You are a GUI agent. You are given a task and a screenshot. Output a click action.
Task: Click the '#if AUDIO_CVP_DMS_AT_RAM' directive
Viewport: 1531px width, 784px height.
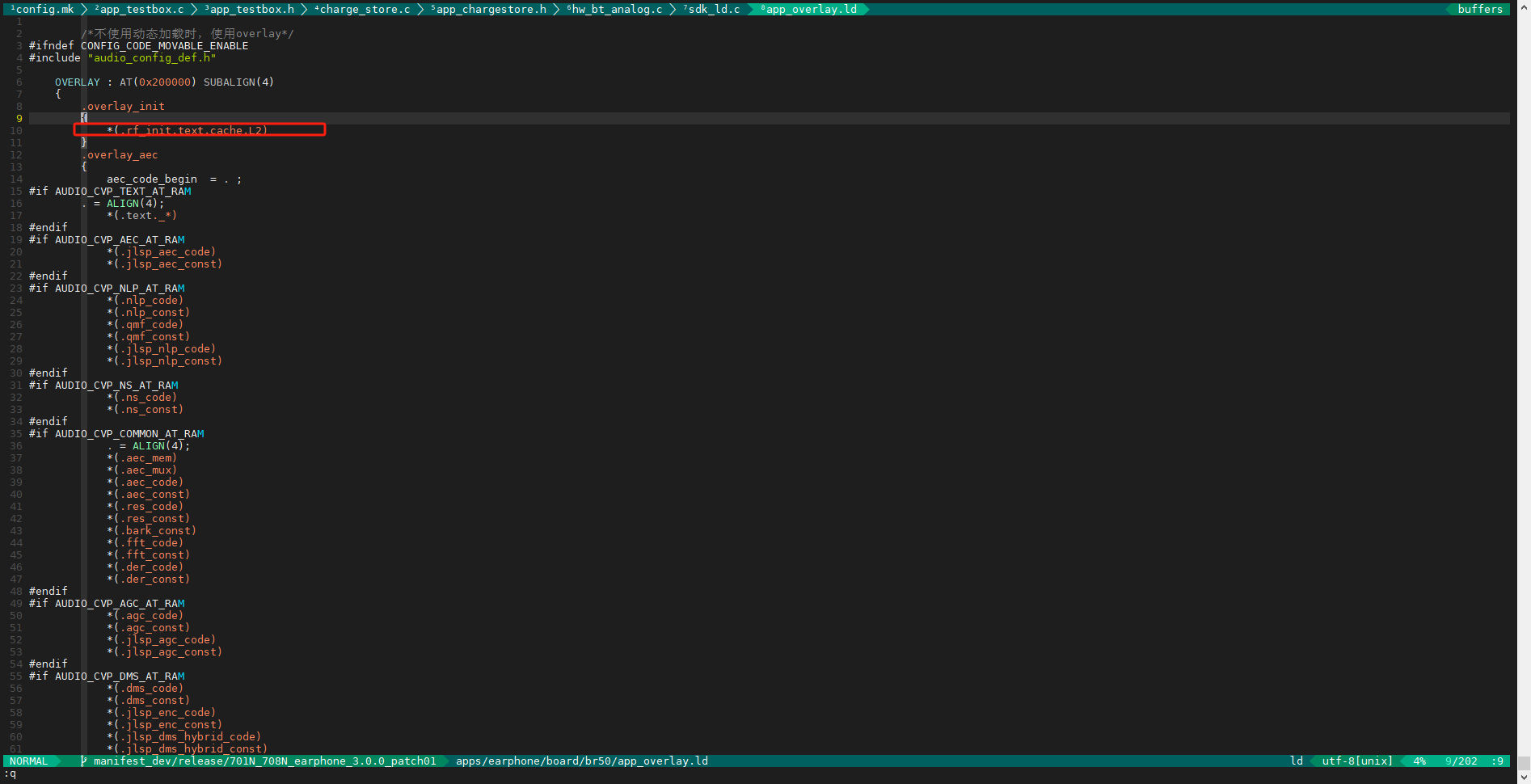point(107,677)
